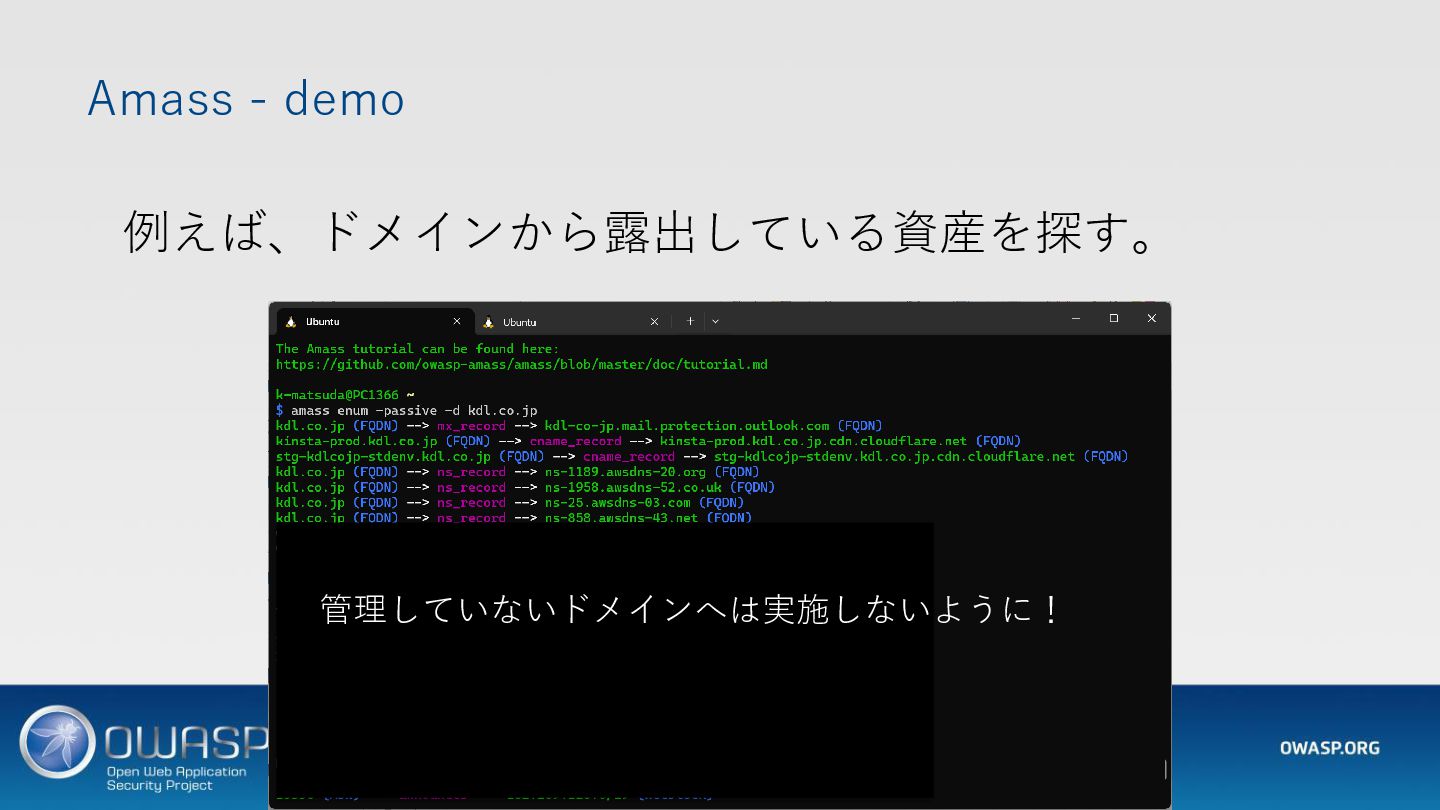Click the Tux icon on first tab
Viewport: 1440px width, 810px height.
point(291,321)
